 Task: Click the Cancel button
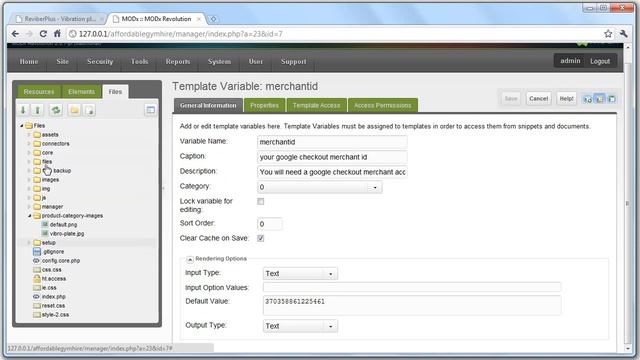tap(538, 99)
